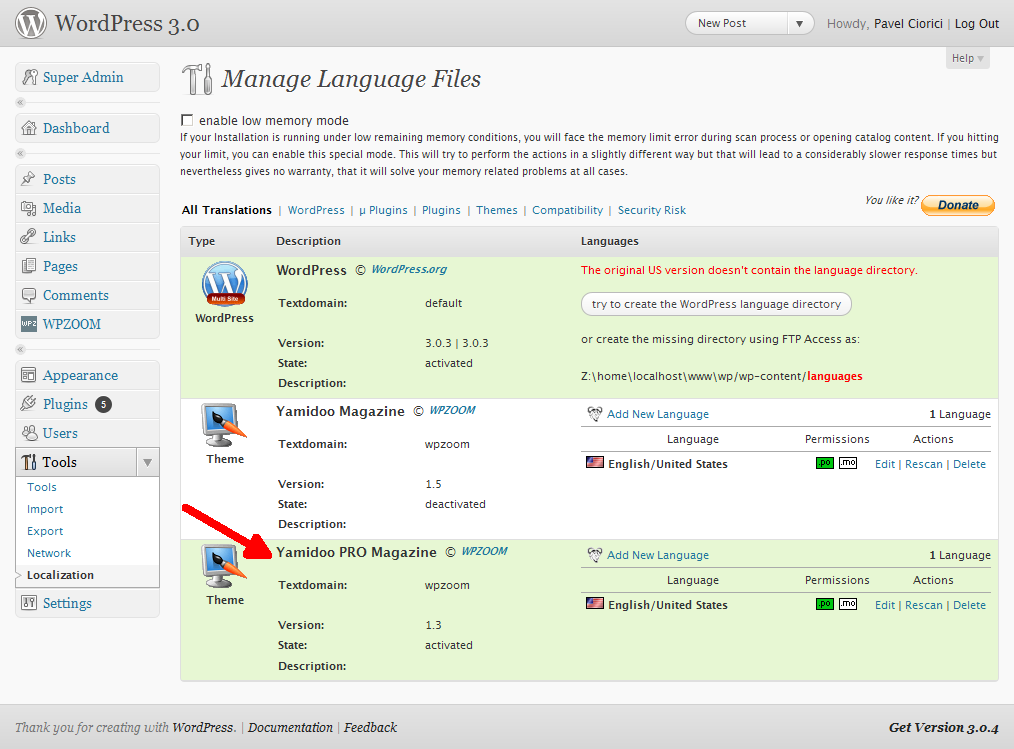Open Network submenu item
This screenshot has height=749, width=1014.
click(49, 553)
